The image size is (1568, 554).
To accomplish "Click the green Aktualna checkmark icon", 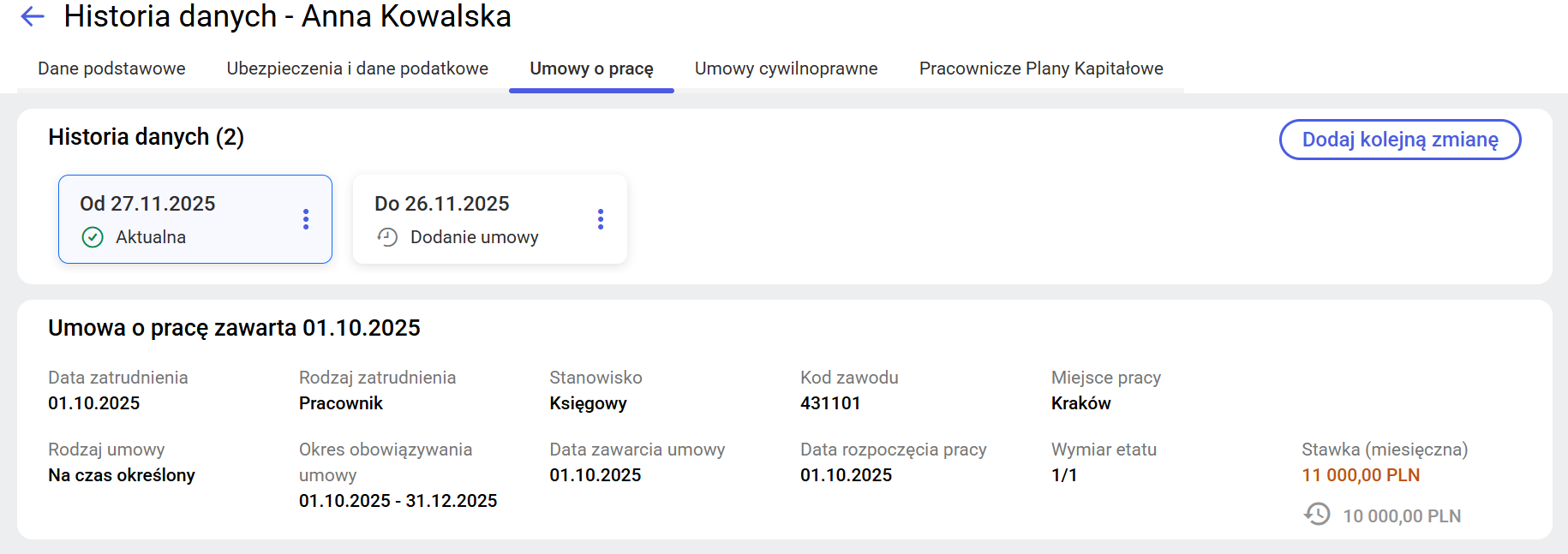I will tap(93, 237).
